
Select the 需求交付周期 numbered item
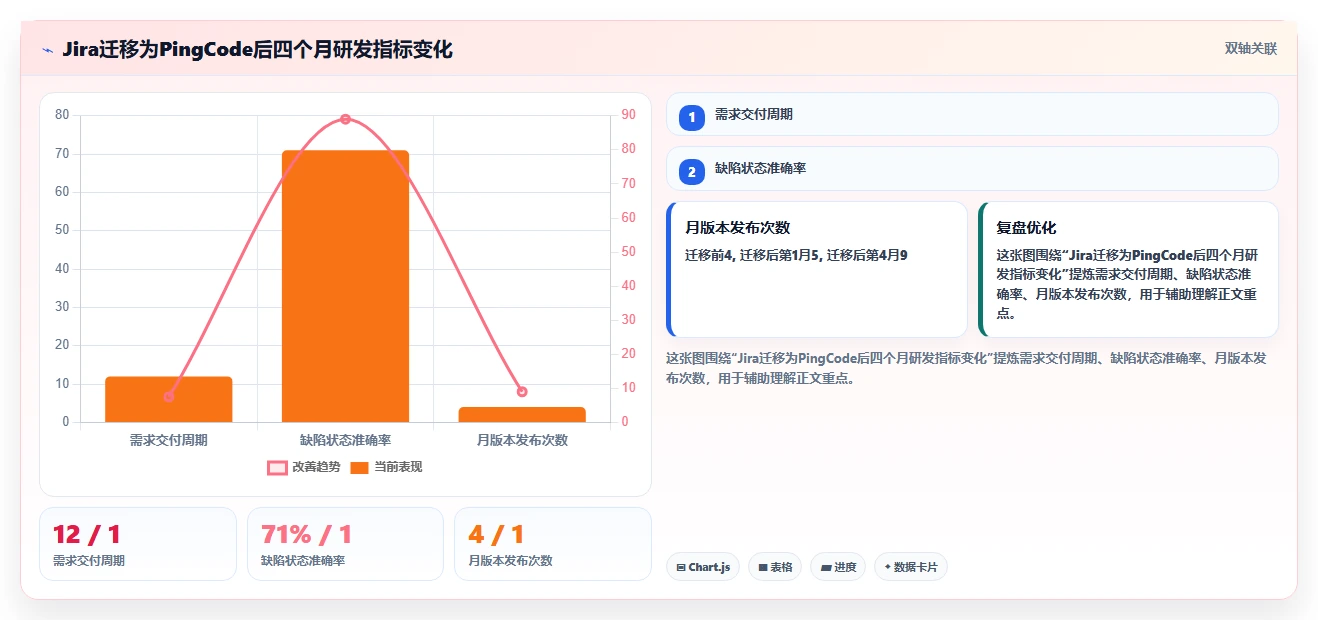coord(972,114)
